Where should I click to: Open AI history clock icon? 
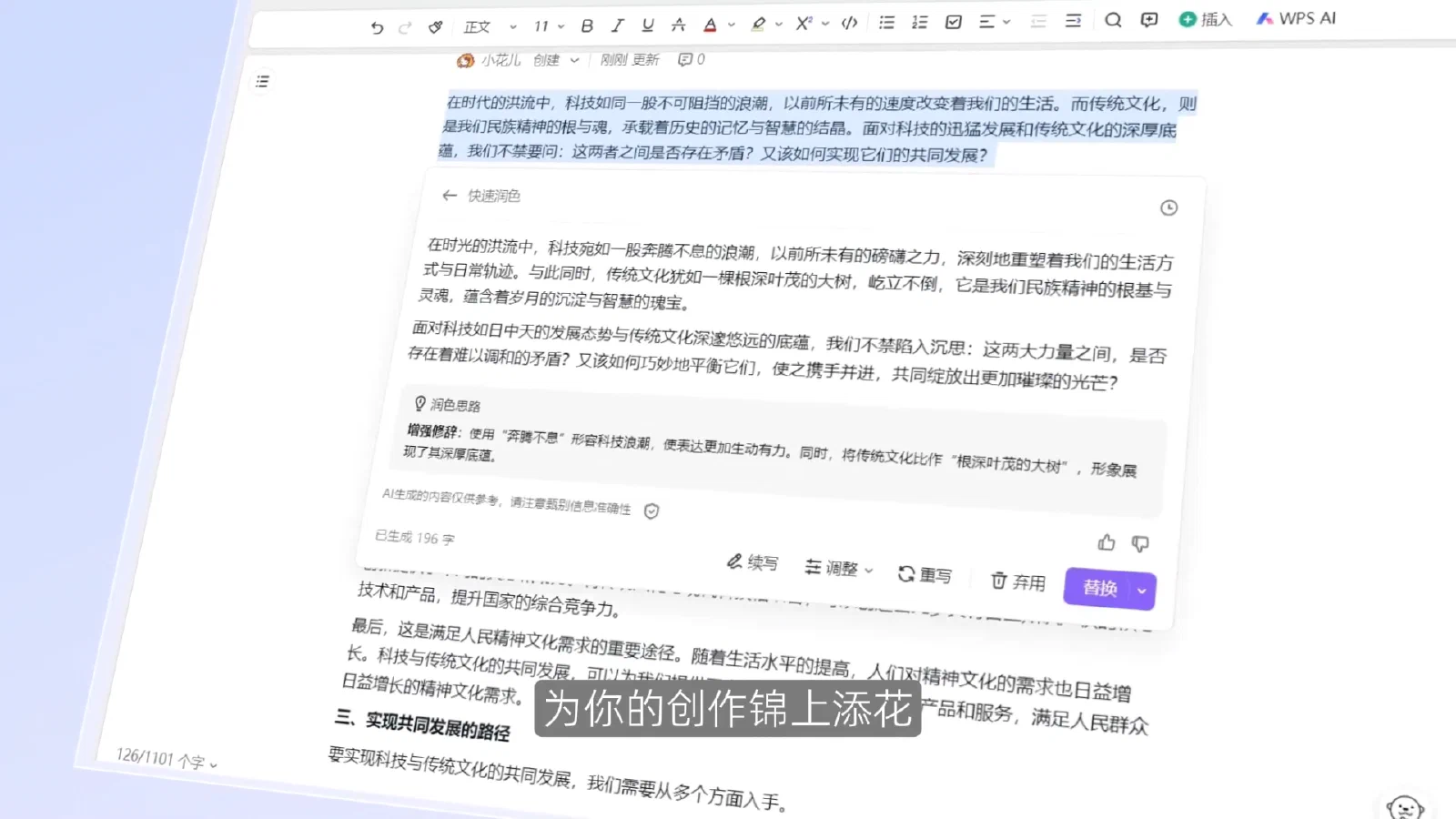1168,207
